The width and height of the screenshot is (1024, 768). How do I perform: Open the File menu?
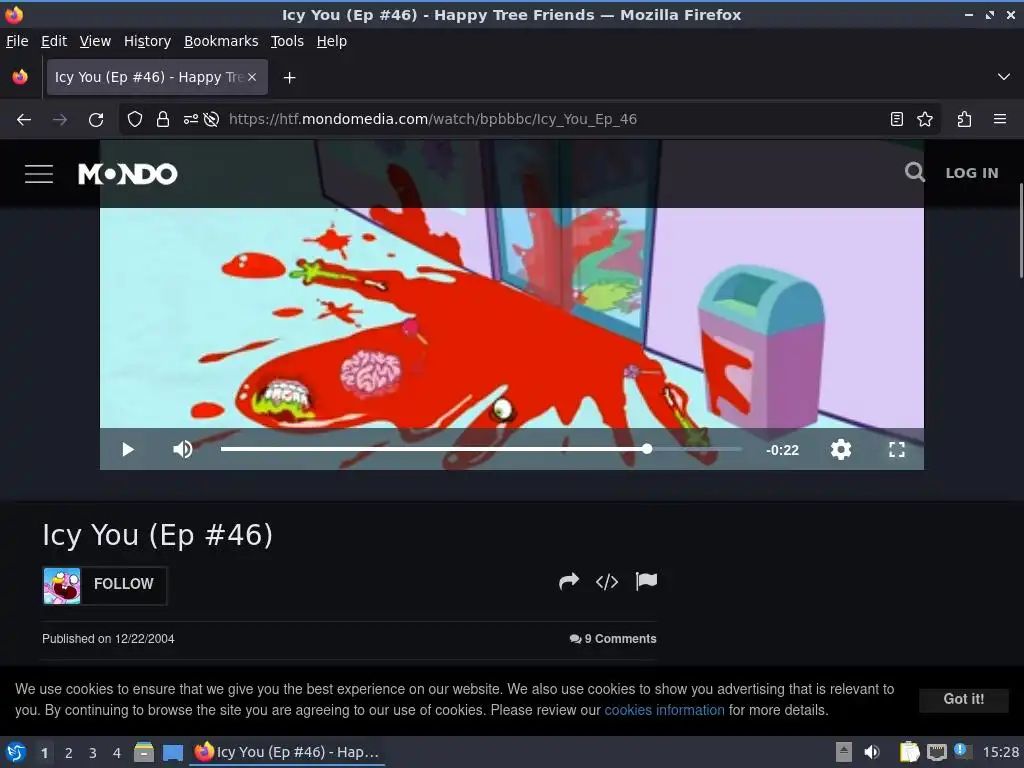[17, 41]
